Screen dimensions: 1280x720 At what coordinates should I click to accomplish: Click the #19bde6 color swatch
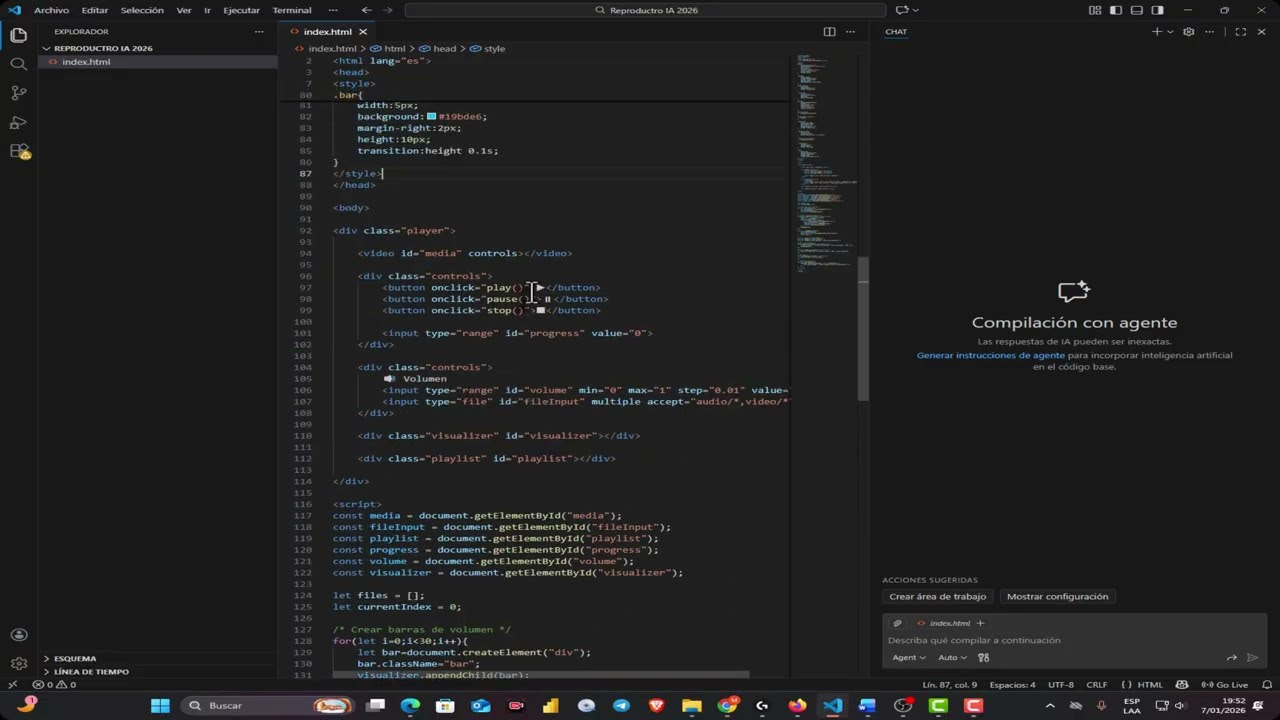(x=431, y=117)
